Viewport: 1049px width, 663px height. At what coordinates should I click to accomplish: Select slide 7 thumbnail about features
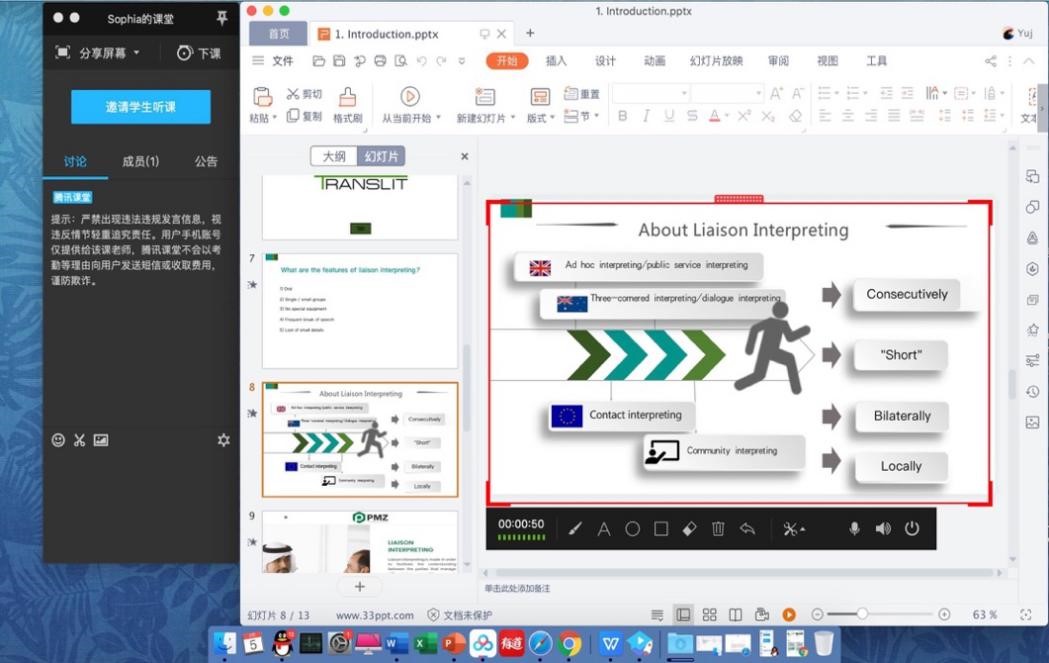tap(360, 310)
